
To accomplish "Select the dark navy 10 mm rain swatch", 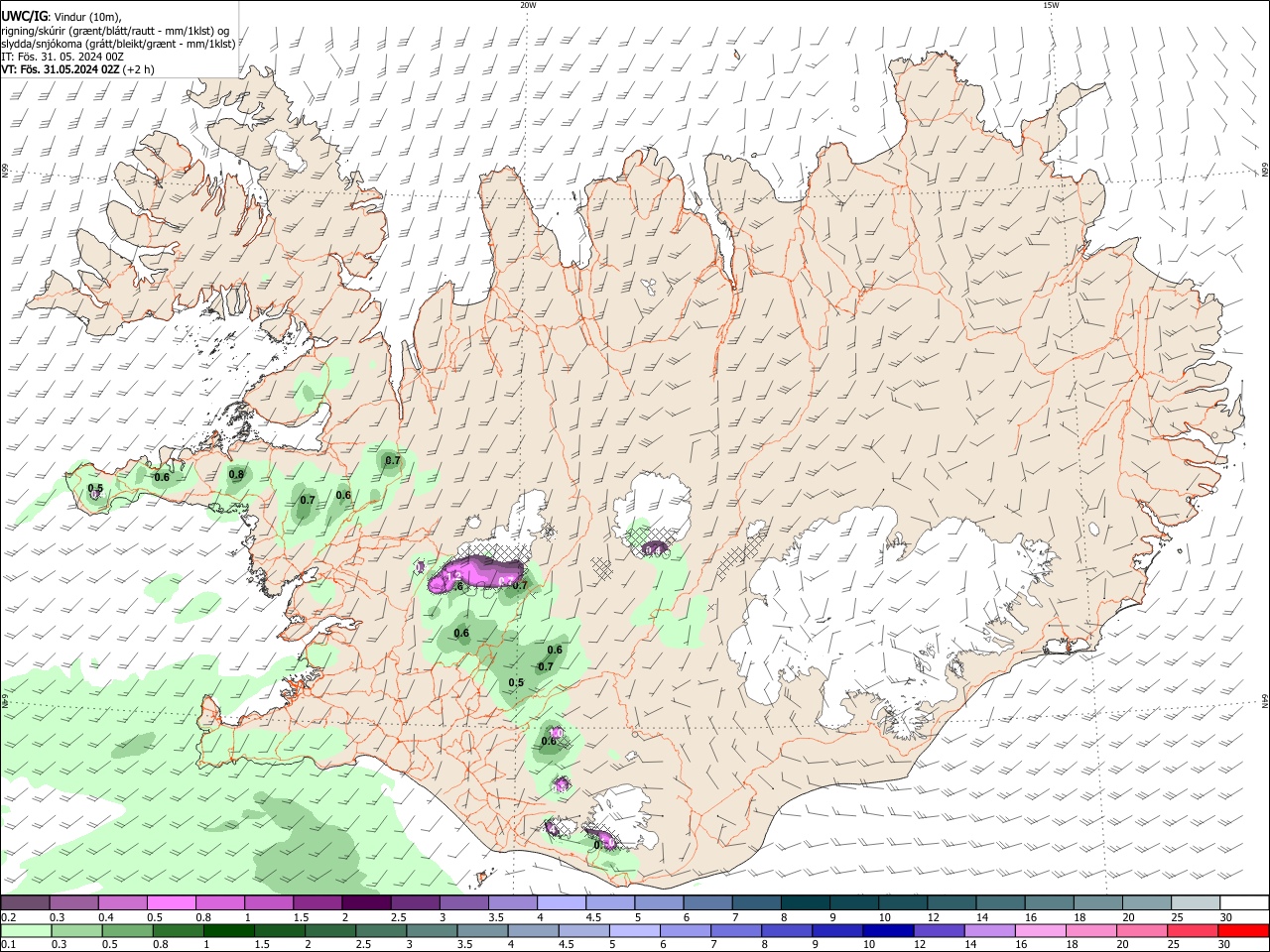I will (887, 930).
